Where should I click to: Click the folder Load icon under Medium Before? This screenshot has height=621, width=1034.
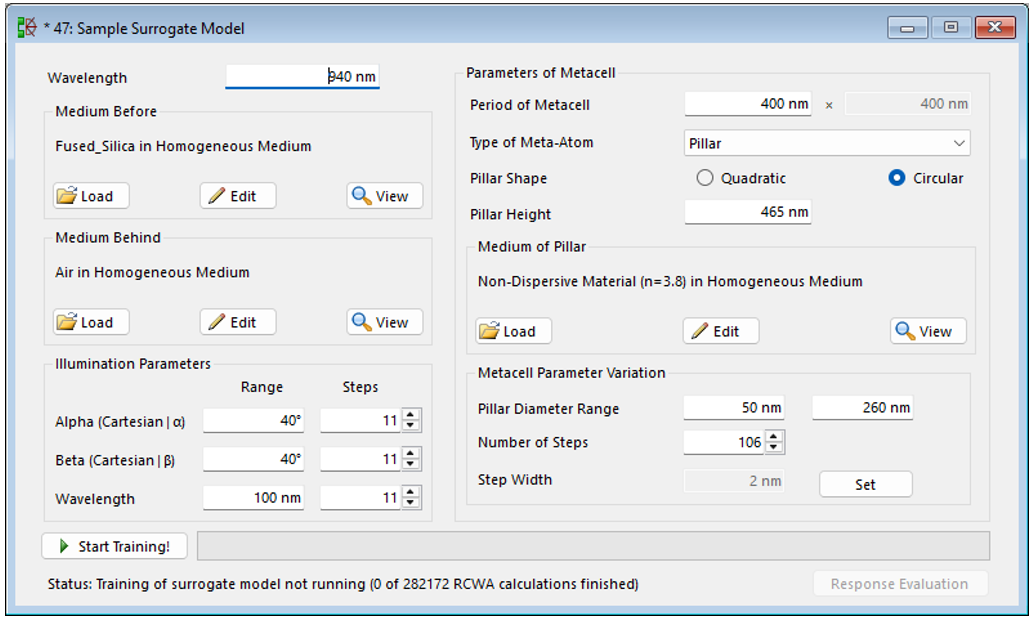pos(68,196)
